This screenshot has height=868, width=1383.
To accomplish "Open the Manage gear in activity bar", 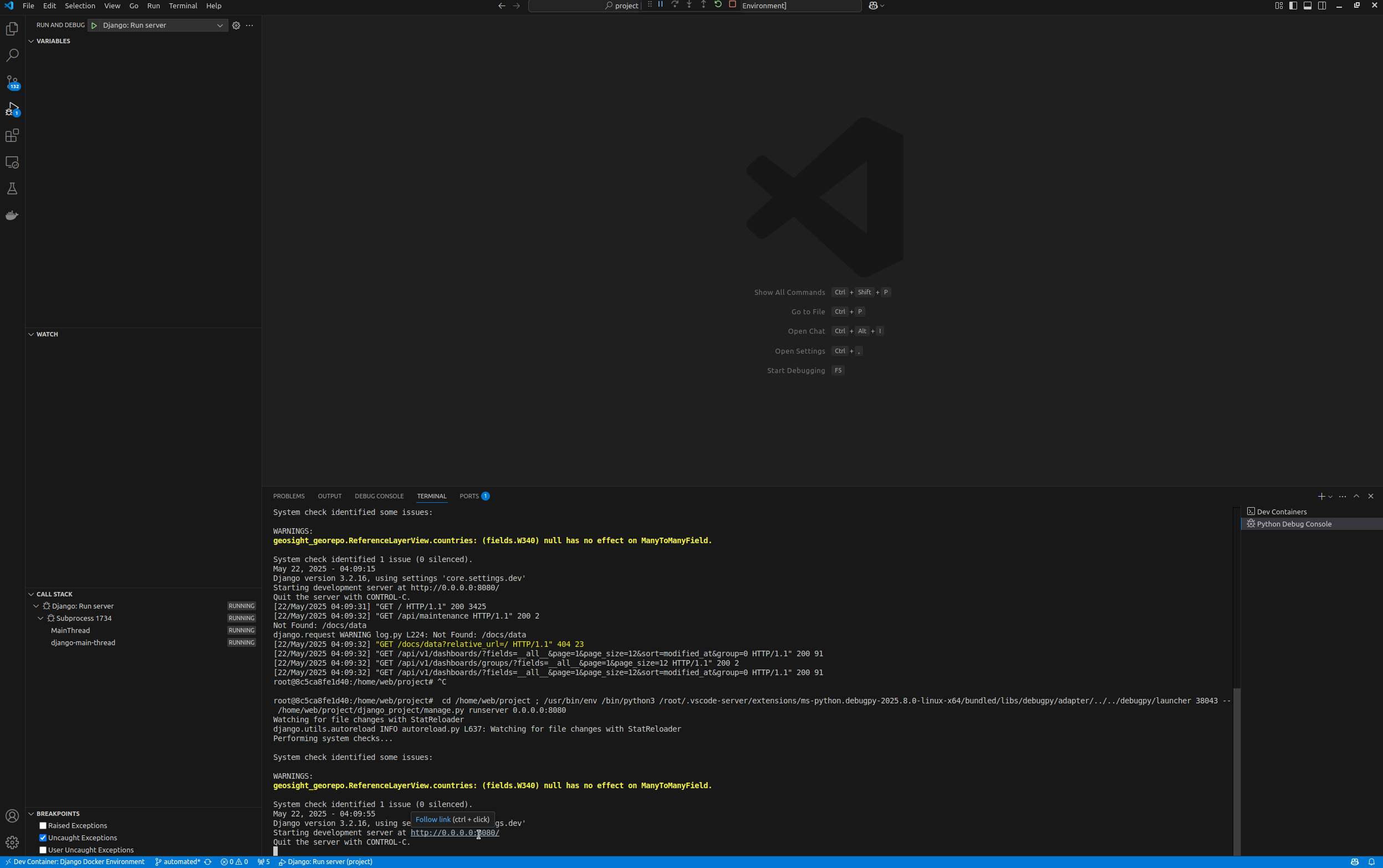I will (12, 842).
